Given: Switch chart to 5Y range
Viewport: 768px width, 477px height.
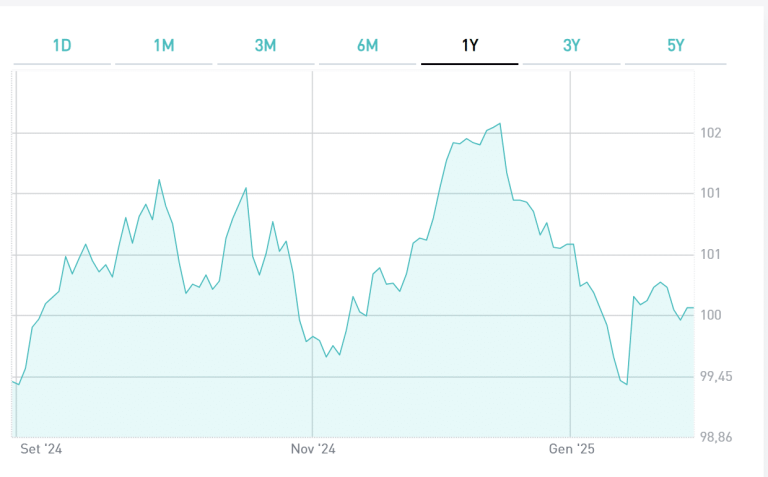Looking at the screenshot, I should coord(675,45).
